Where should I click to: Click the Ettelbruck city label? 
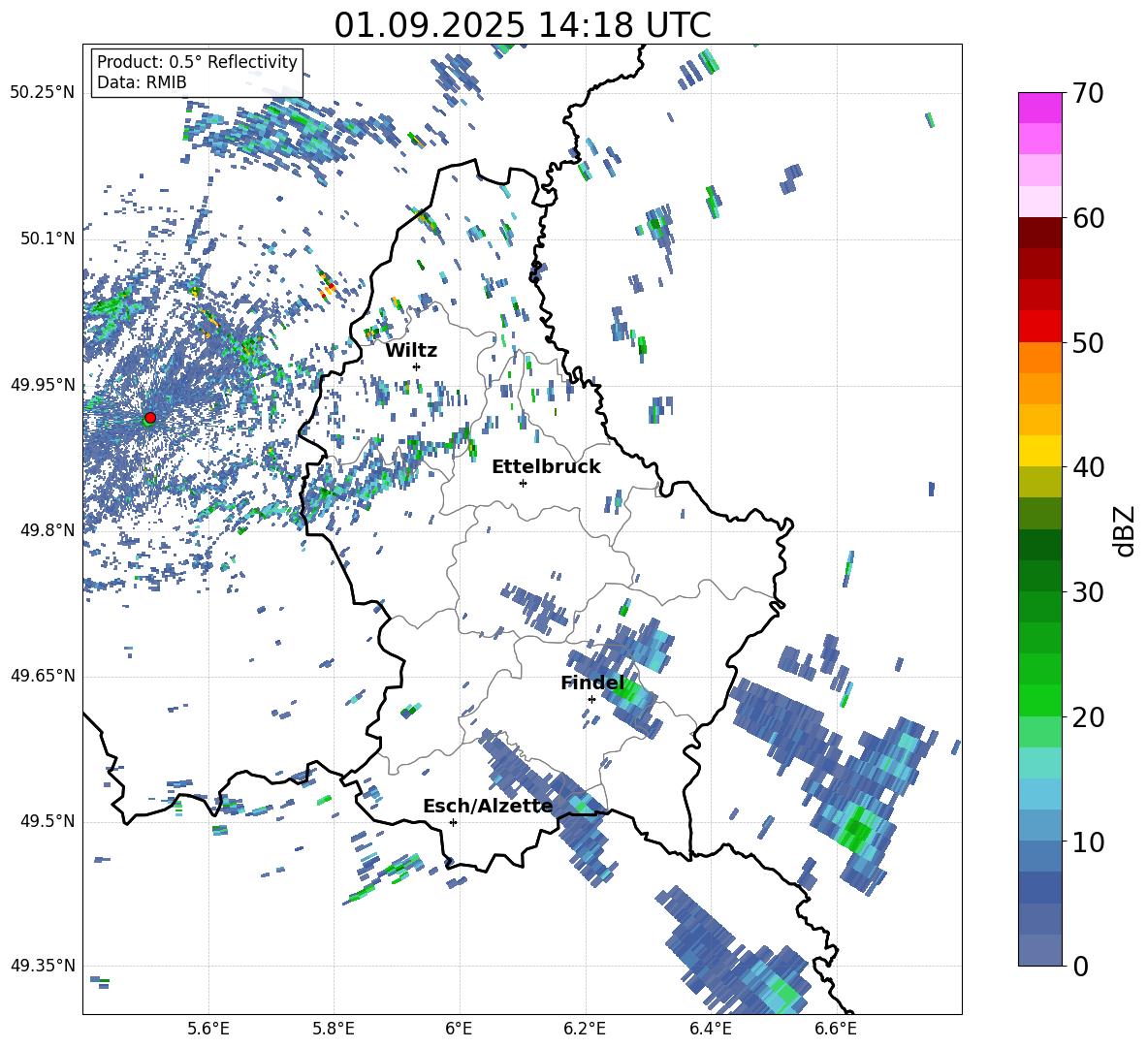point(546,467)
